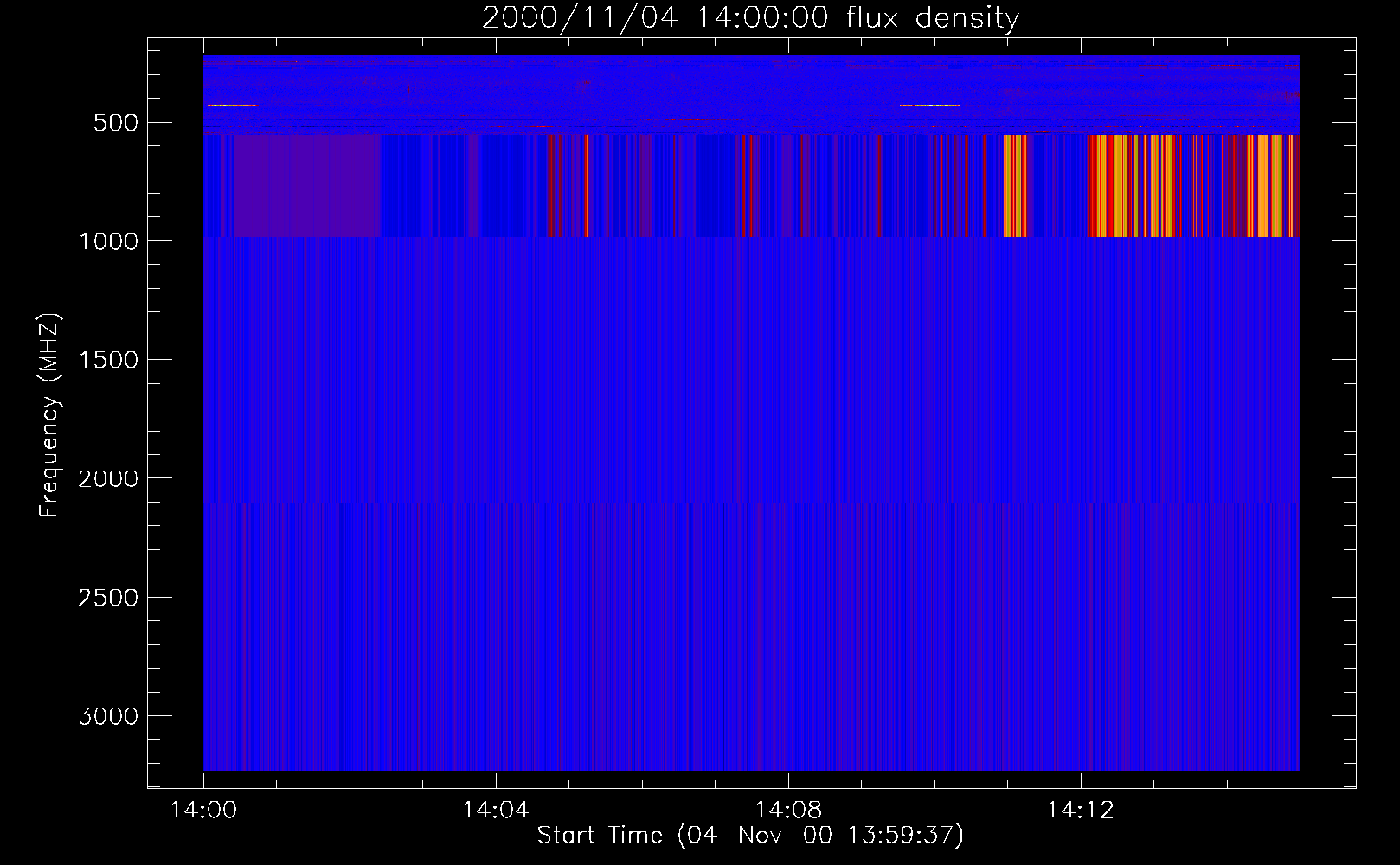
Task: Click the 3000 frequency tick label
Action: 108,716
